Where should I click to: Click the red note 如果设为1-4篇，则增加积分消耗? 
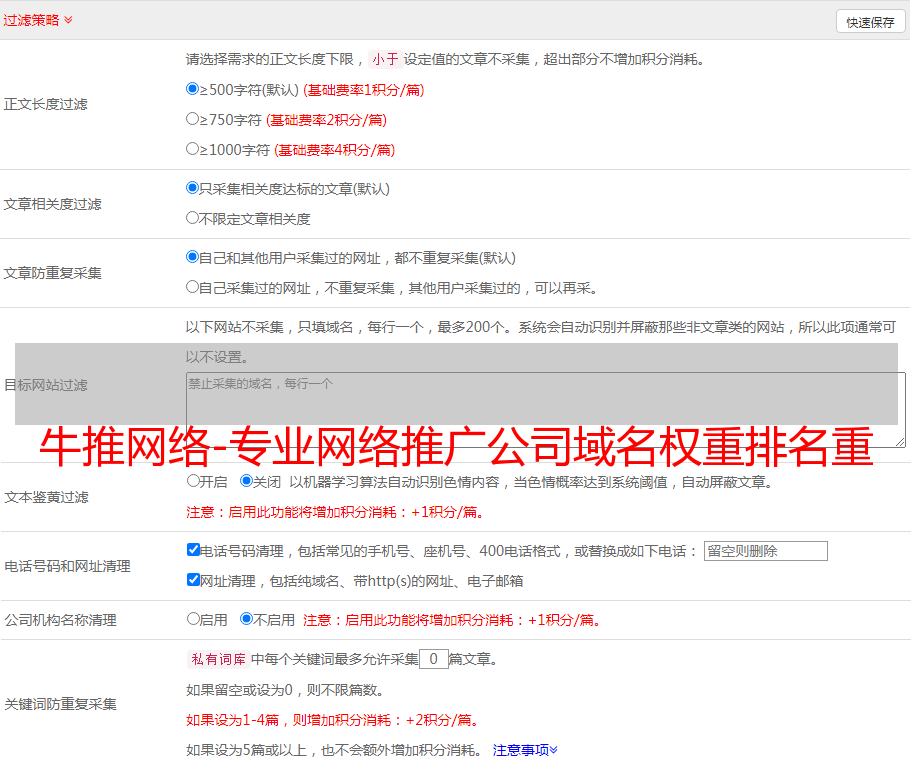pyautogui.click(x=334, y=720)
